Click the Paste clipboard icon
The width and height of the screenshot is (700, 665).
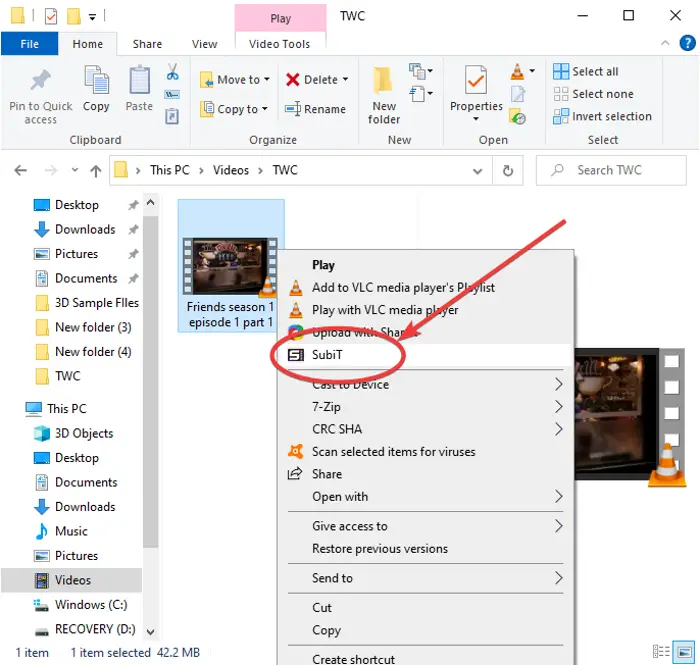click(139, 79)
